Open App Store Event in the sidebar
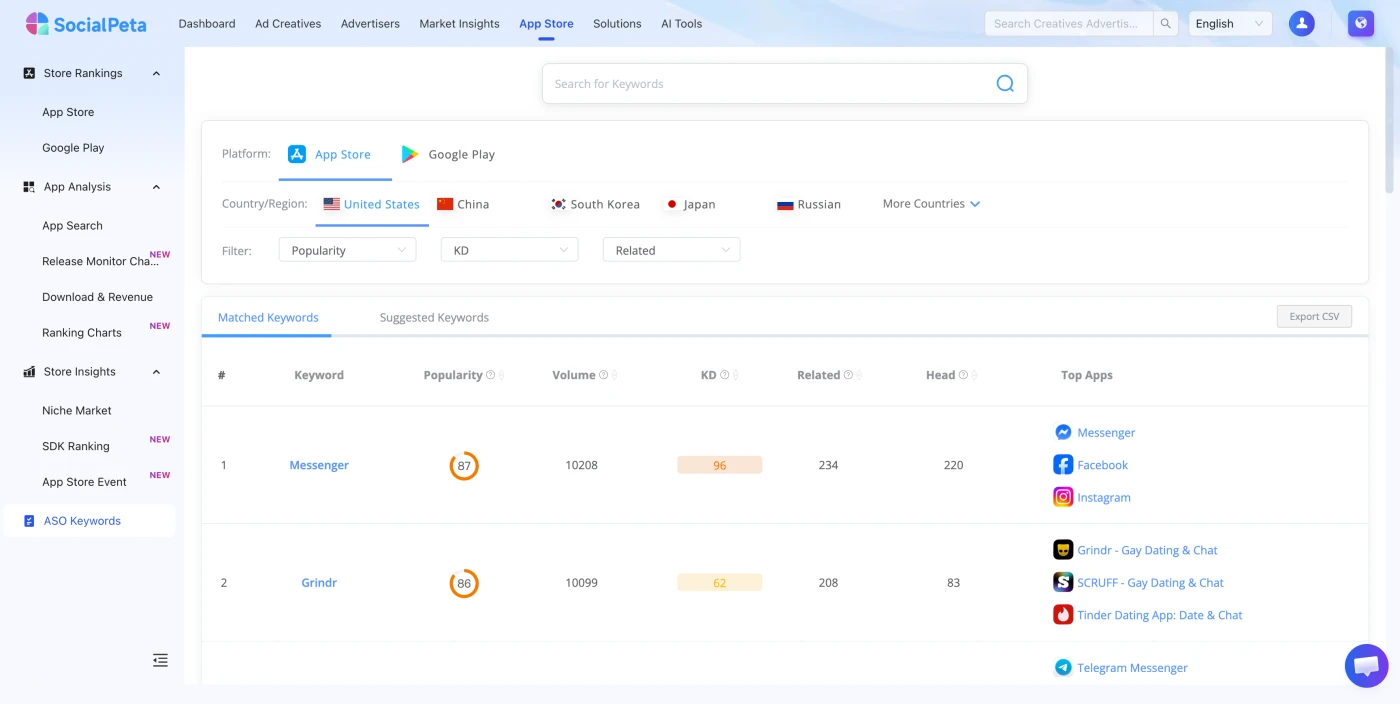The height and width of the screenshot is (704, 1400). click(84, 482)
